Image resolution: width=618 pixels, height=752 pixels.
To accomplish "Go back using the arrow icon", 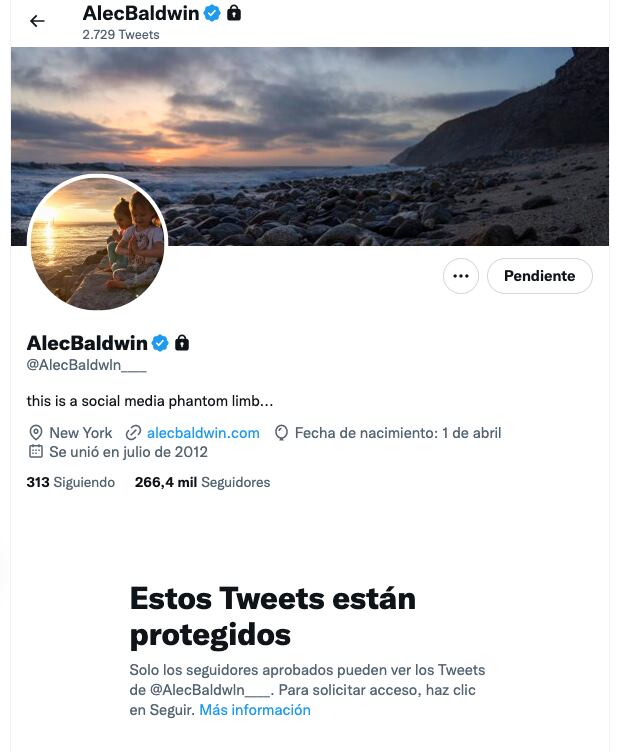I will [x=37, y=21].
